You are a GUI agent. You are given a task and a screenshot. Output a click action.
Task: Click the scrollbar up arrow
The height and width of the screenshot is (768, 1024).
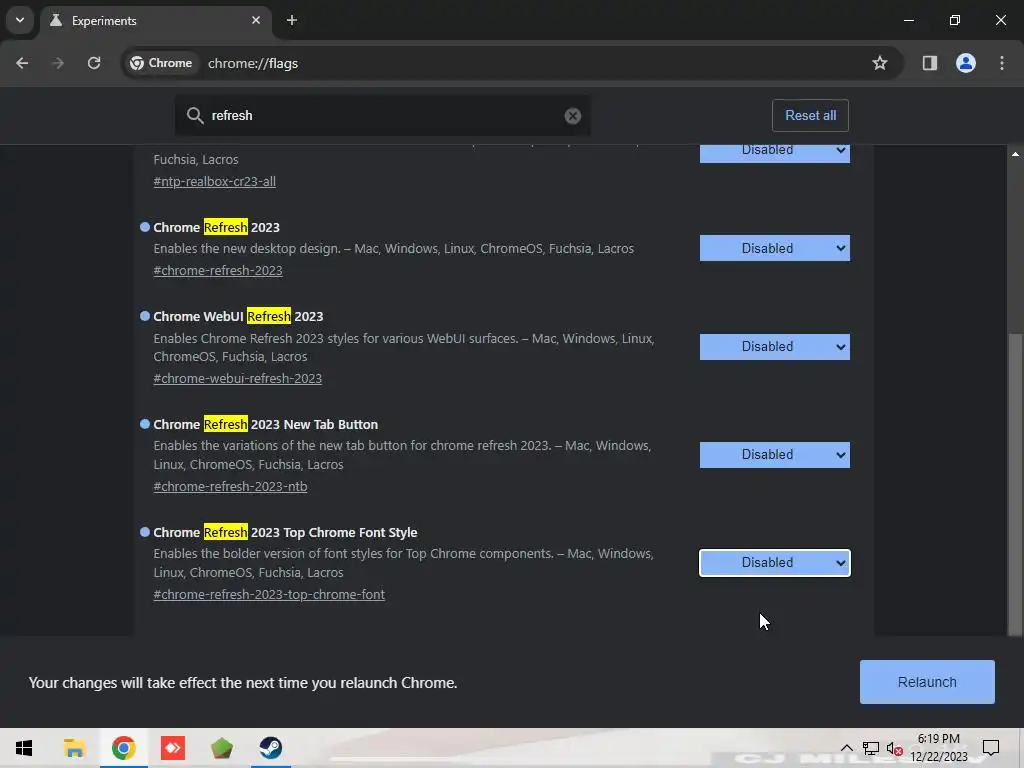pyautogui.click(x=1015, y=154)
